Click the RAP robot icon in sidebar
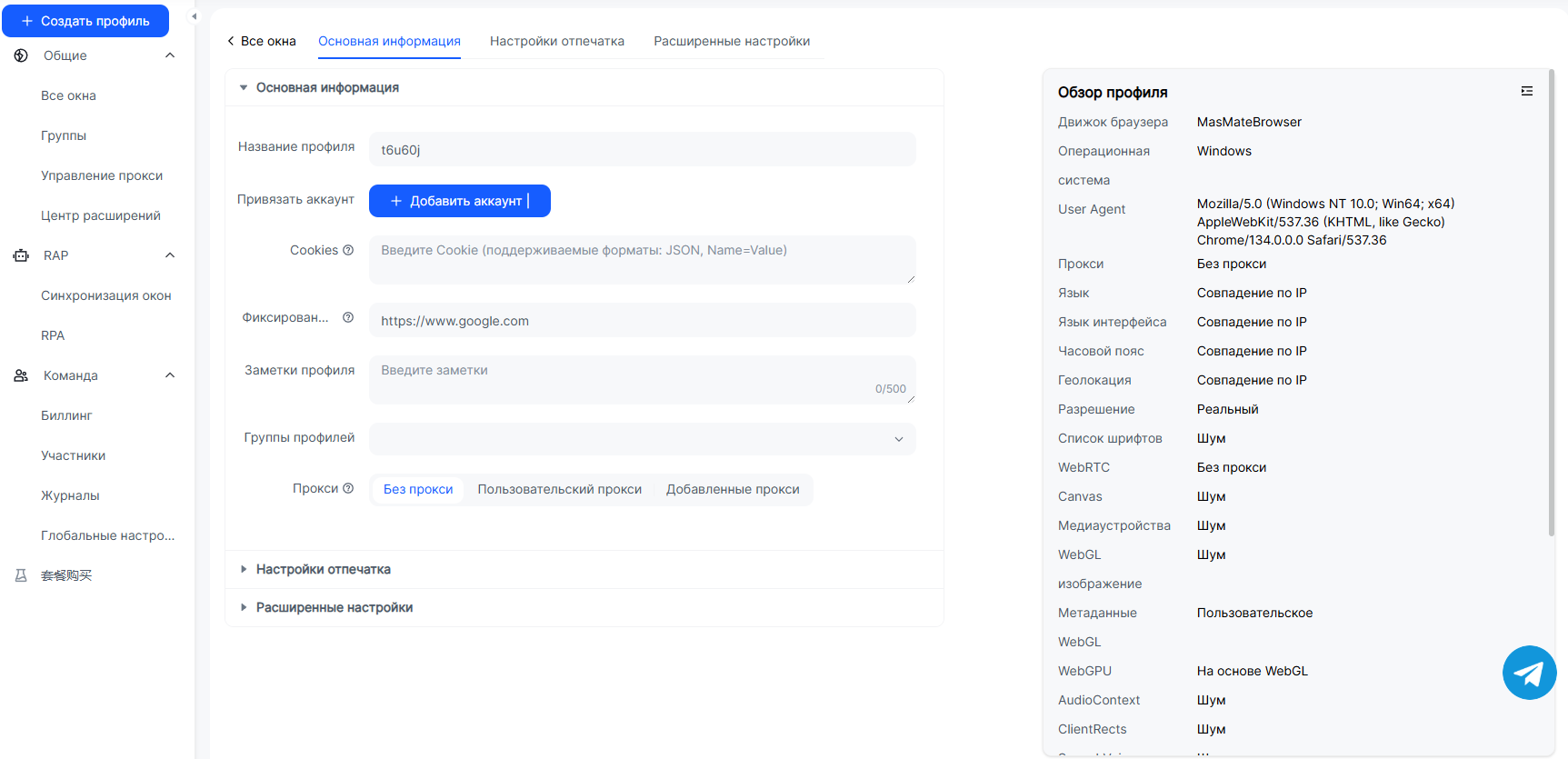The width and height of the screenshot is (1568, 759). 21,255
